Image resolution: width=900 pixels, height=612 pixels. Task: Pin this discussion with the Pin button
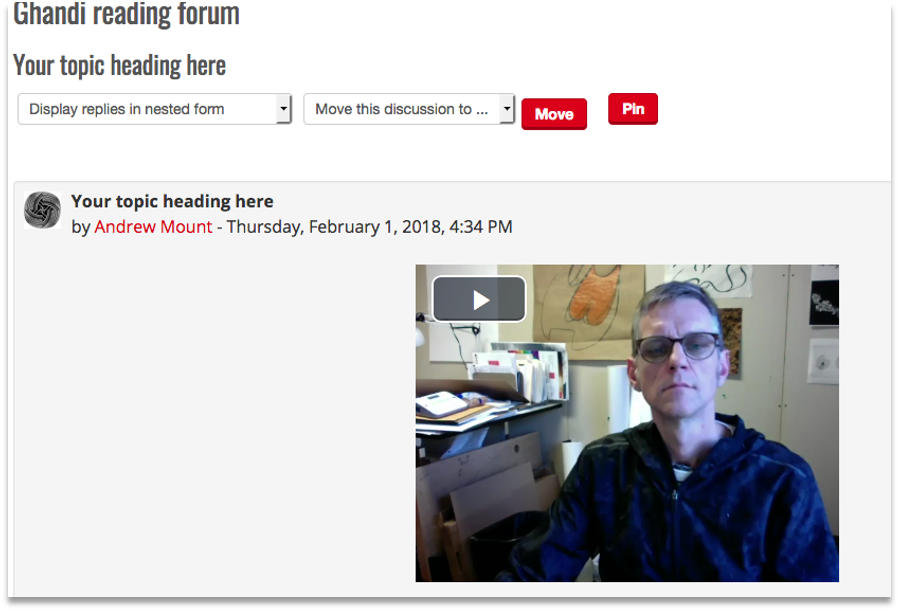633,109
